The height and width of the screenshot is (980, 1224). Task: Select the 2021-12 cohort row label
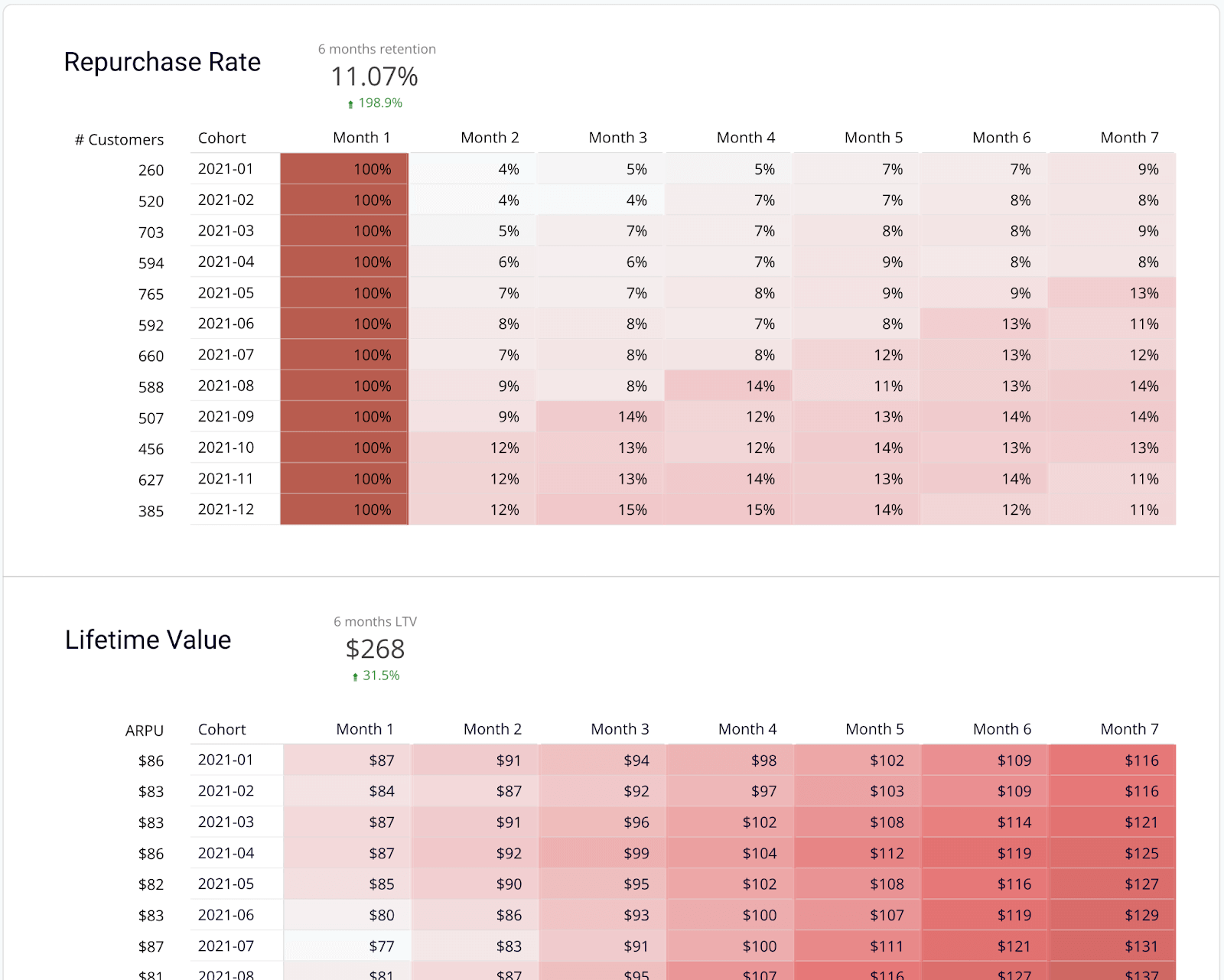click(x=226, y=510)
